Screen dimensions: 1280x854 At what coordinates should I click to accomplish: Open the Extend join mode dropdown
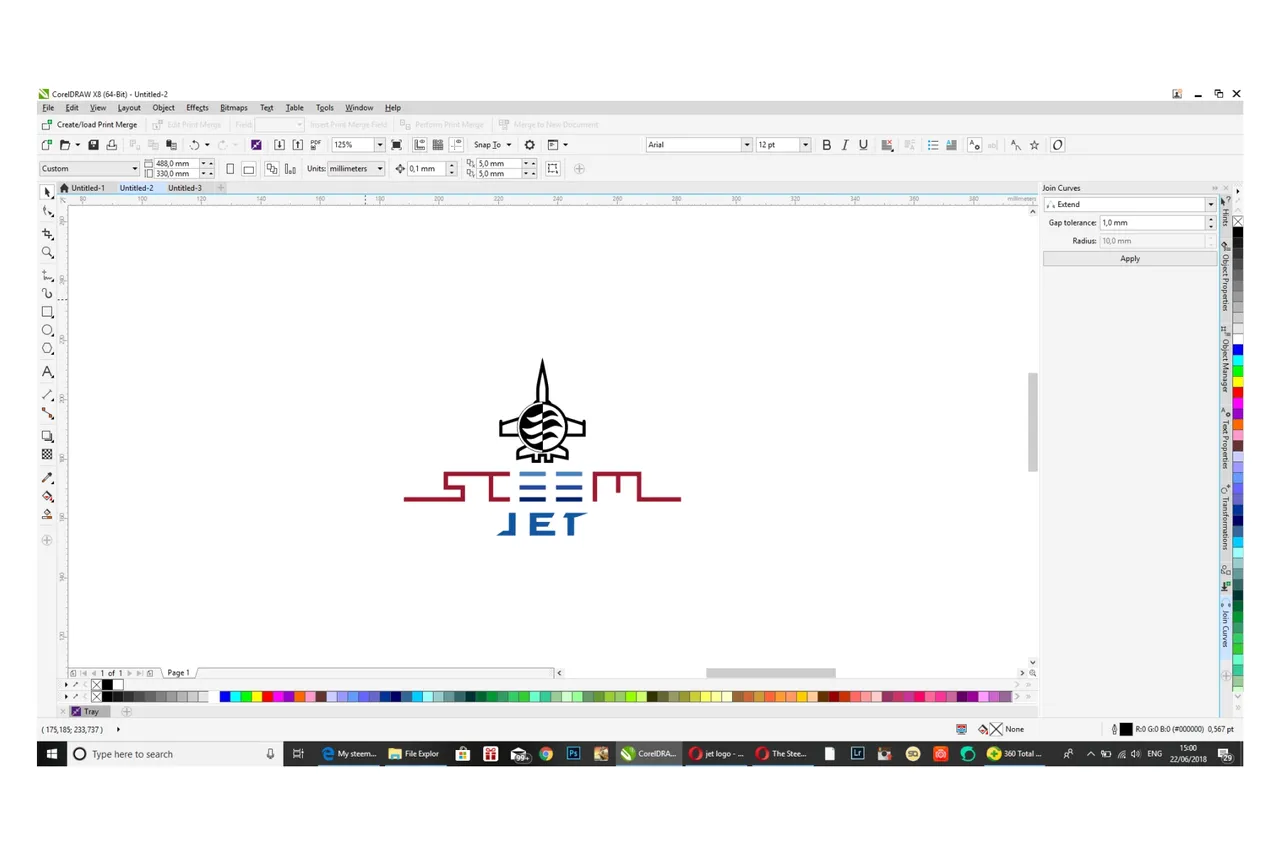[1210, 204]
